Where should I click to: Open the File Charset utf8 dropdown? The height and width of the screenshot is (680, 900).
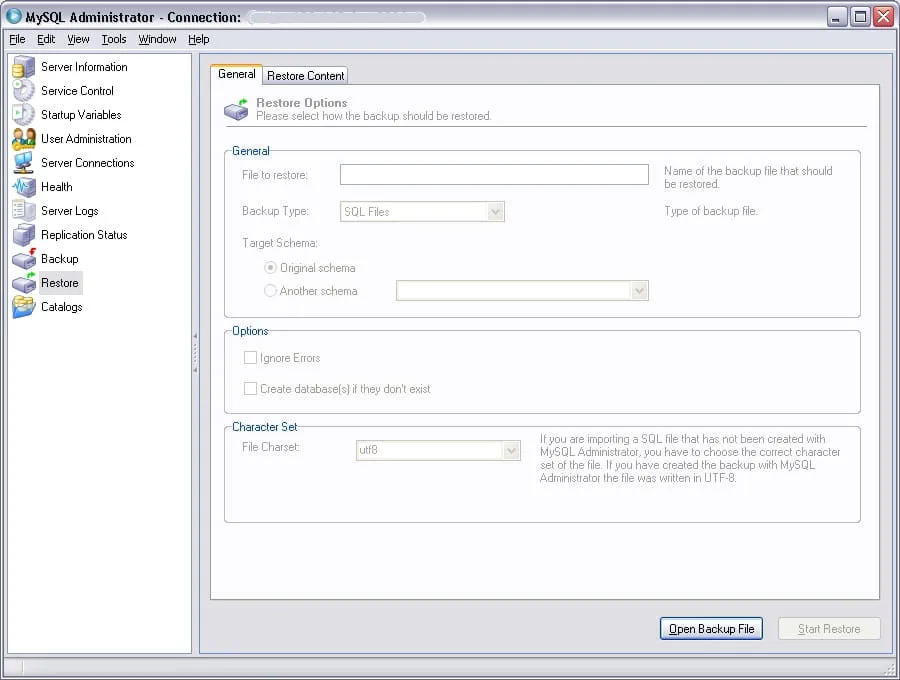point(512,450)
